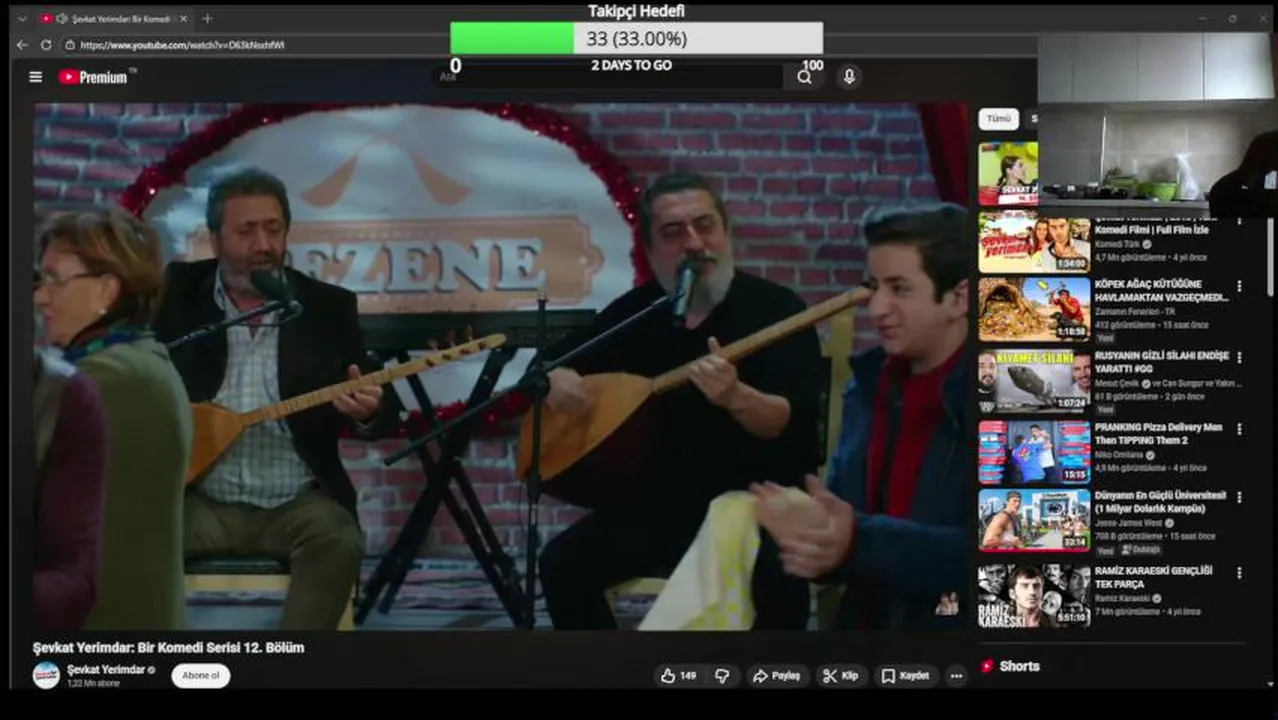Viewport: 1278px width, 720px height.
Task: Click the video title Şevkat Yerimdar 12. Bölüm
Action: click(168, 647)
